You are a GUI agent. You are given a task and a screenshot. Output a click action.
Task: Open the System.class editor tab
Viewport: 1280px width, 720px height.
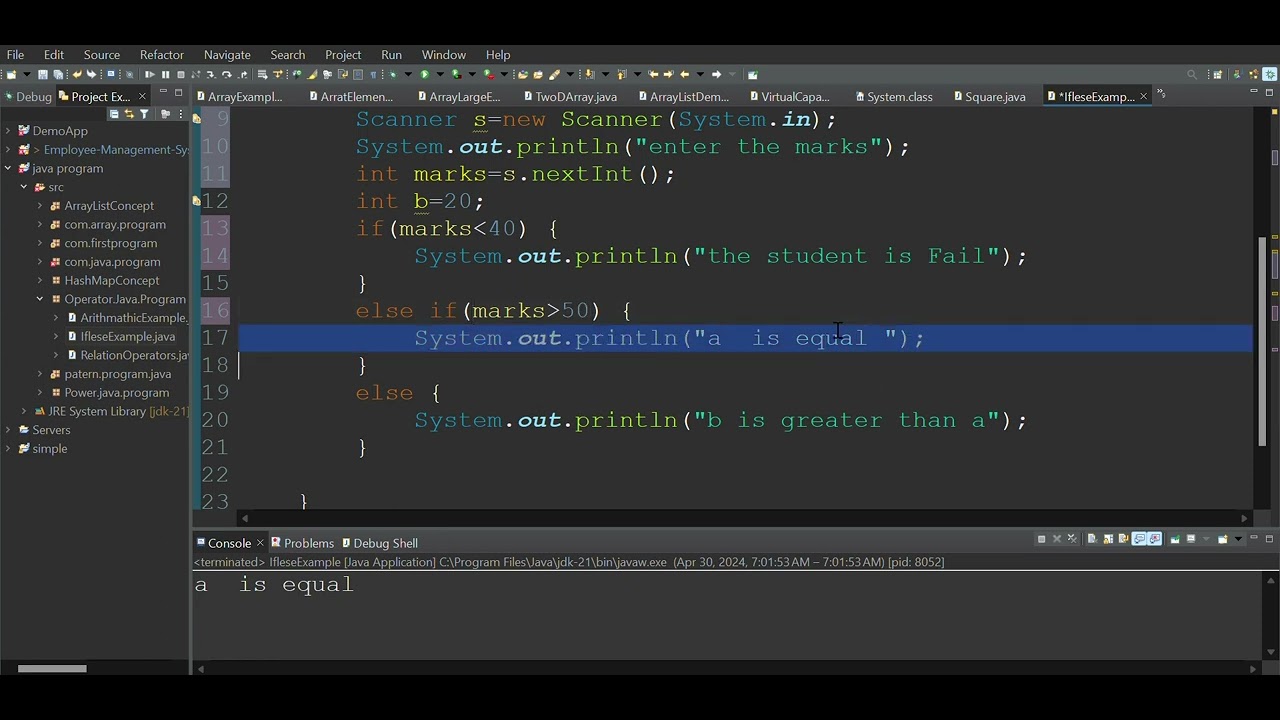coord(892,97)
